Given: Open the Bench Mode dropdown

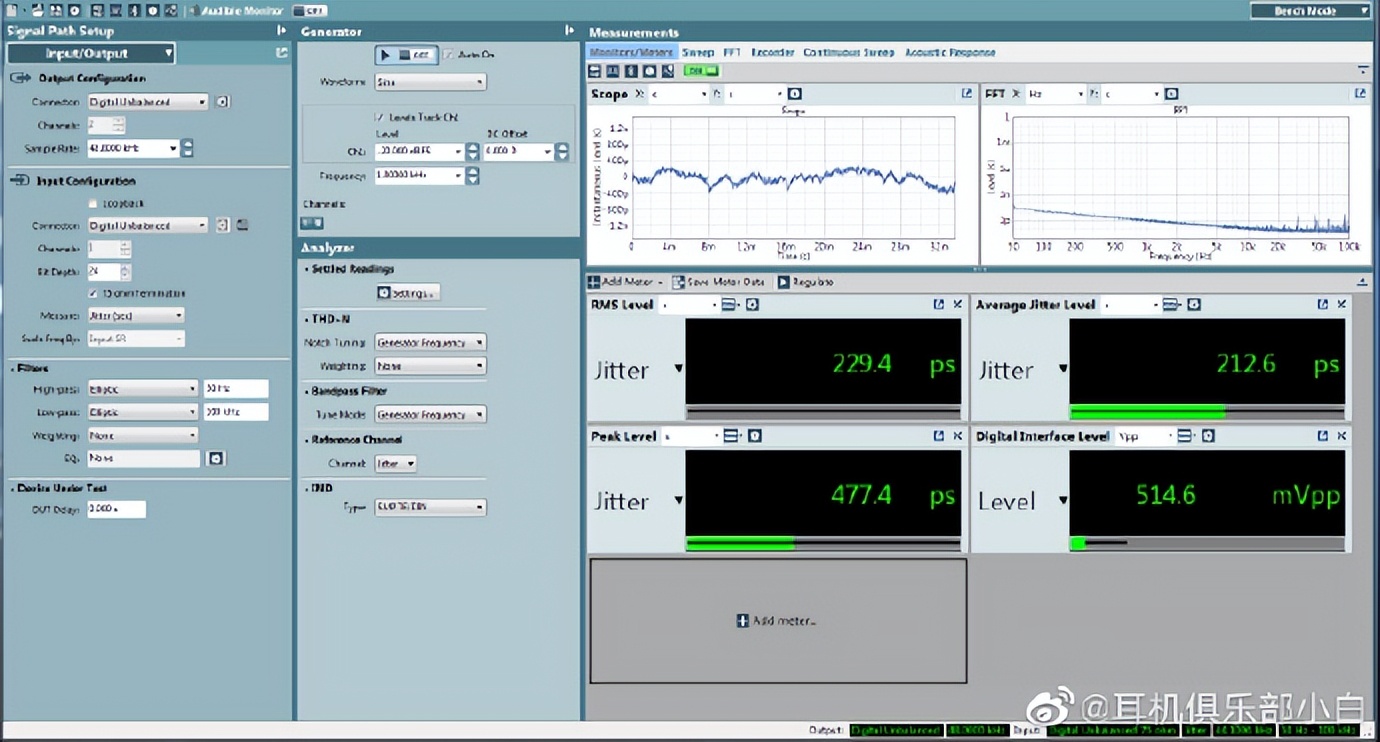Looking at the screenshot, I should click(x=1309, y=11).
